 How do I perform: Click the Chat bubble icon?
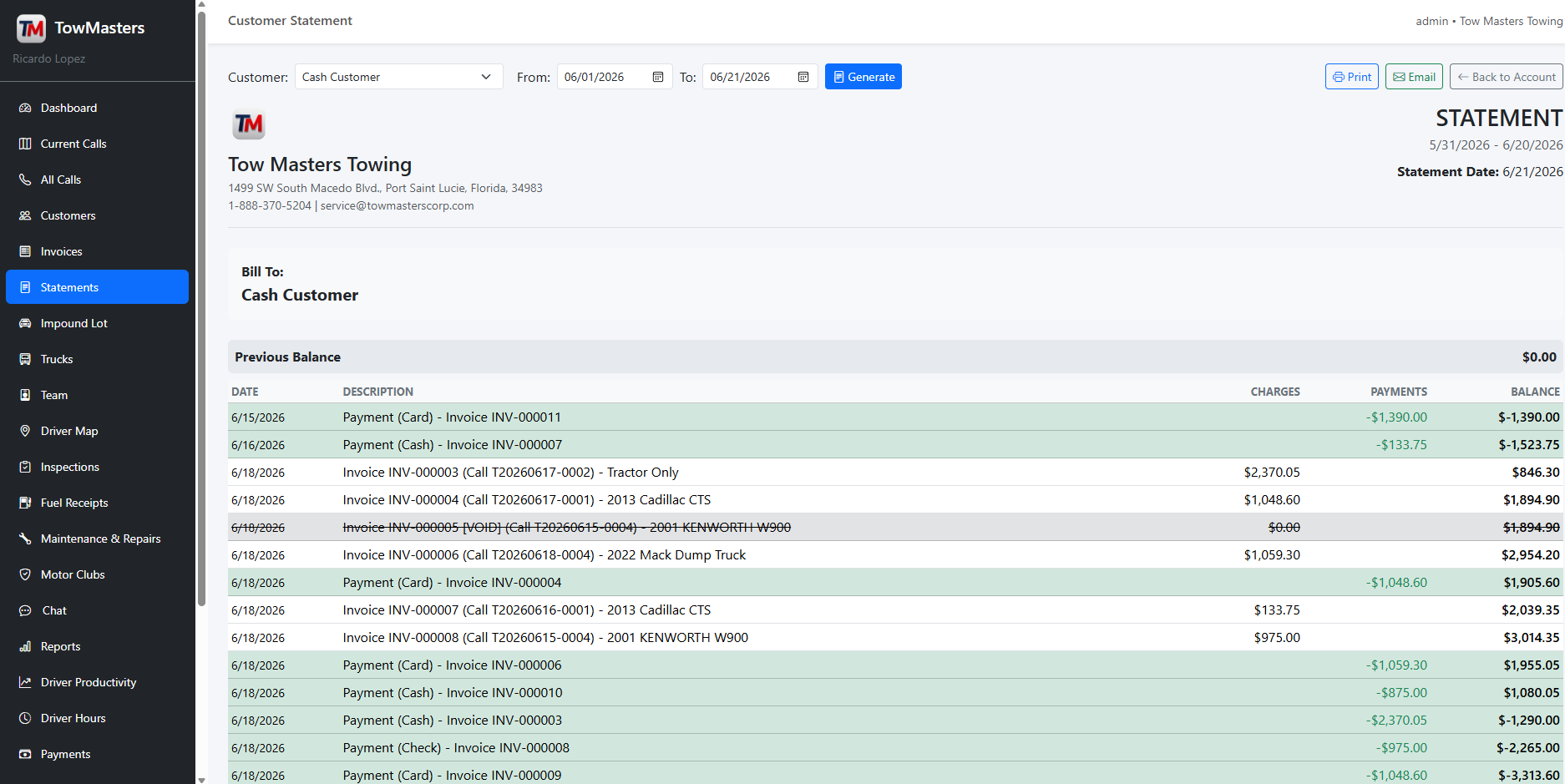click(x=25, y=610)
